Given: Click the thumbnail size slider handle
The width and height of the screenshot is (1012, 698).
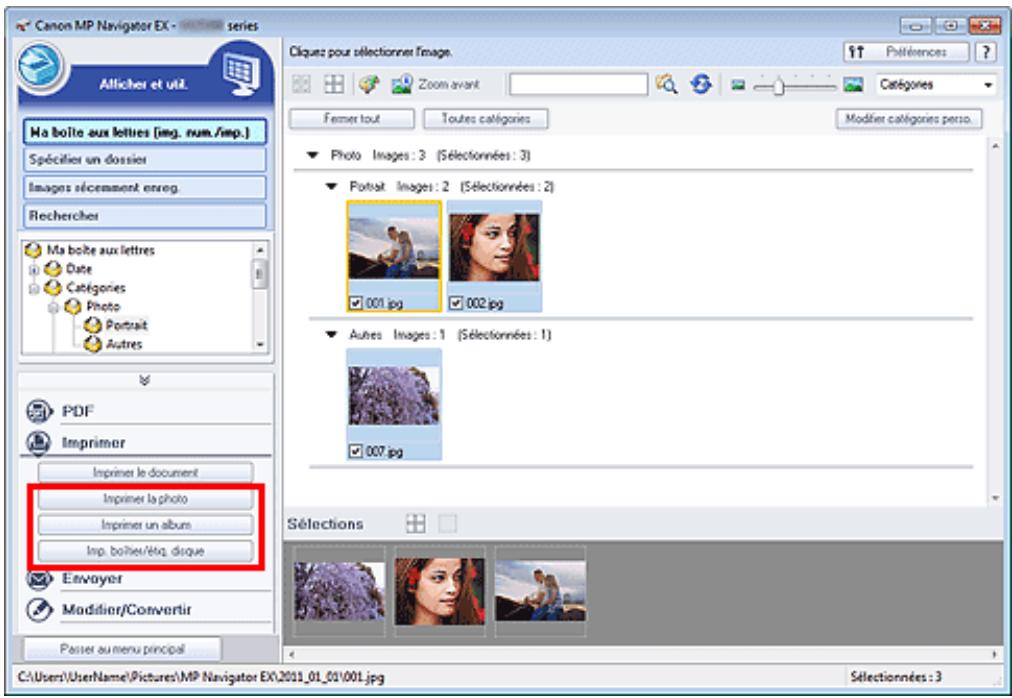Looking at the screenshot, I should click(778, 85).
